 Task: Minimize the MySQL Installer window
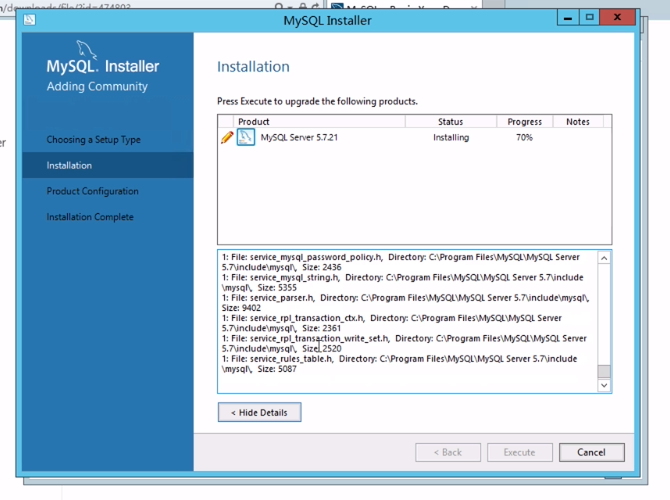(568, 18)
